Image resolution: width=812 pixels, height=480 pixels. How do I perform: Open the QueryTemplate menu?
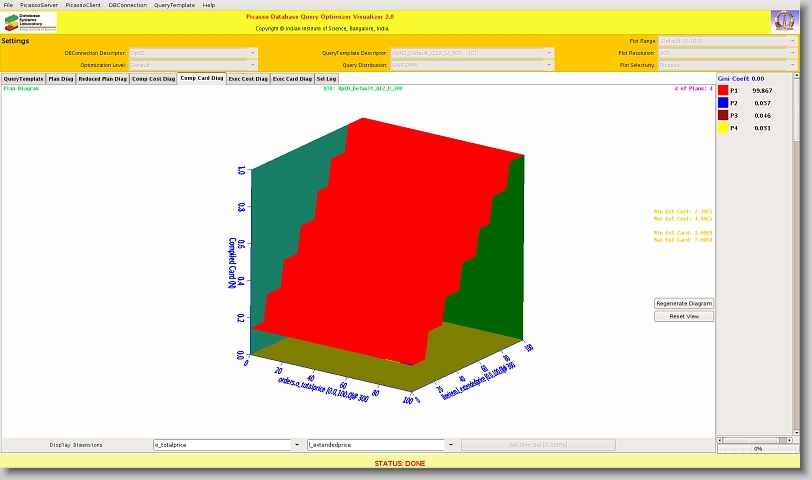tap(174, 5)
